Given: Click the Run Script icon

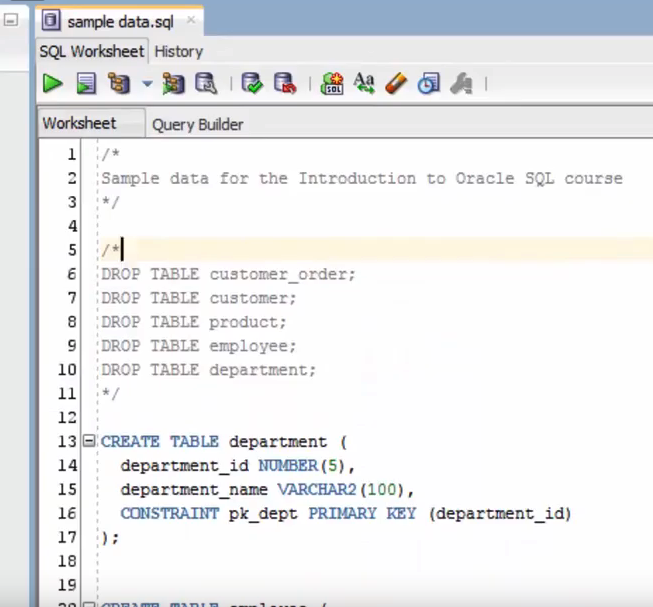Looking at the screenshot, I should (x=86, y=84).
